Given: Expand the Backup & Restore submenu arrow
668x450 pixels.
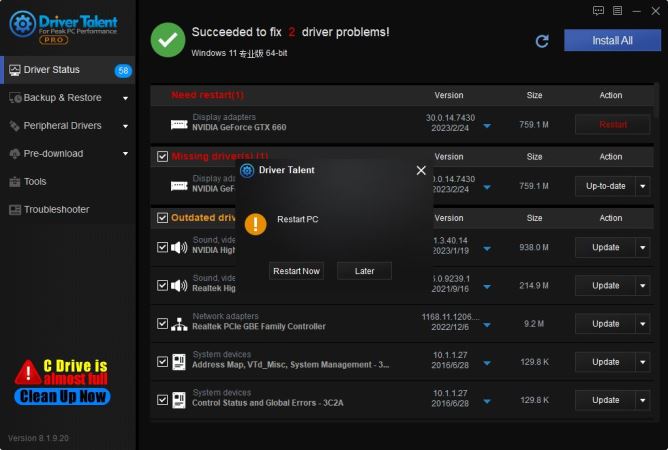Looking at the screenshot, I should click(x=125, y=98).
